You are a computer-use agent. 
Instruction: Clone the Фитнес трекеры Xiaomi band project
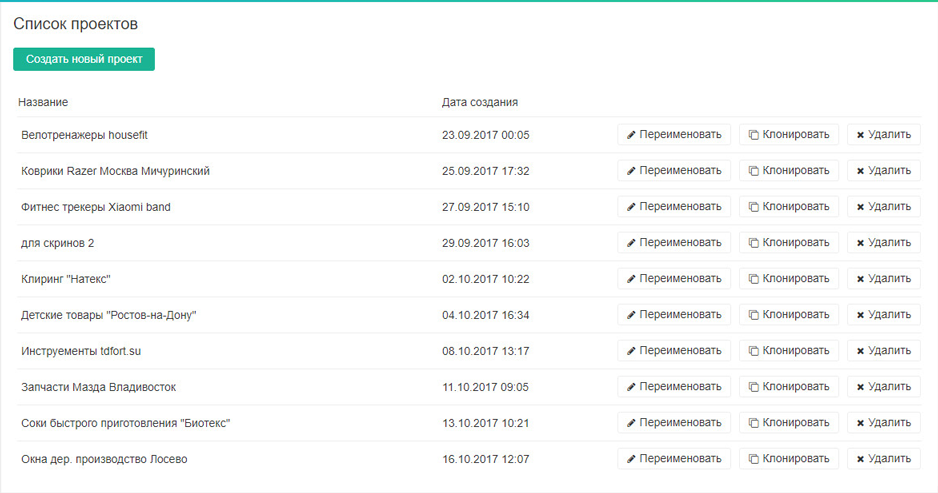pos(789,207)
